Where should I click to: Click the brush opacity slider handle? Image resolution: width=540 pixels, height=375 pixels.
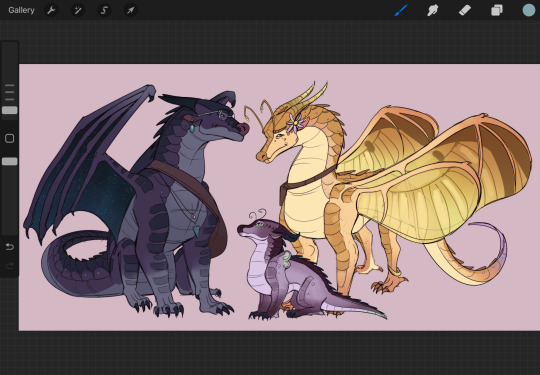pyautogui.click(x=10, y=162)
